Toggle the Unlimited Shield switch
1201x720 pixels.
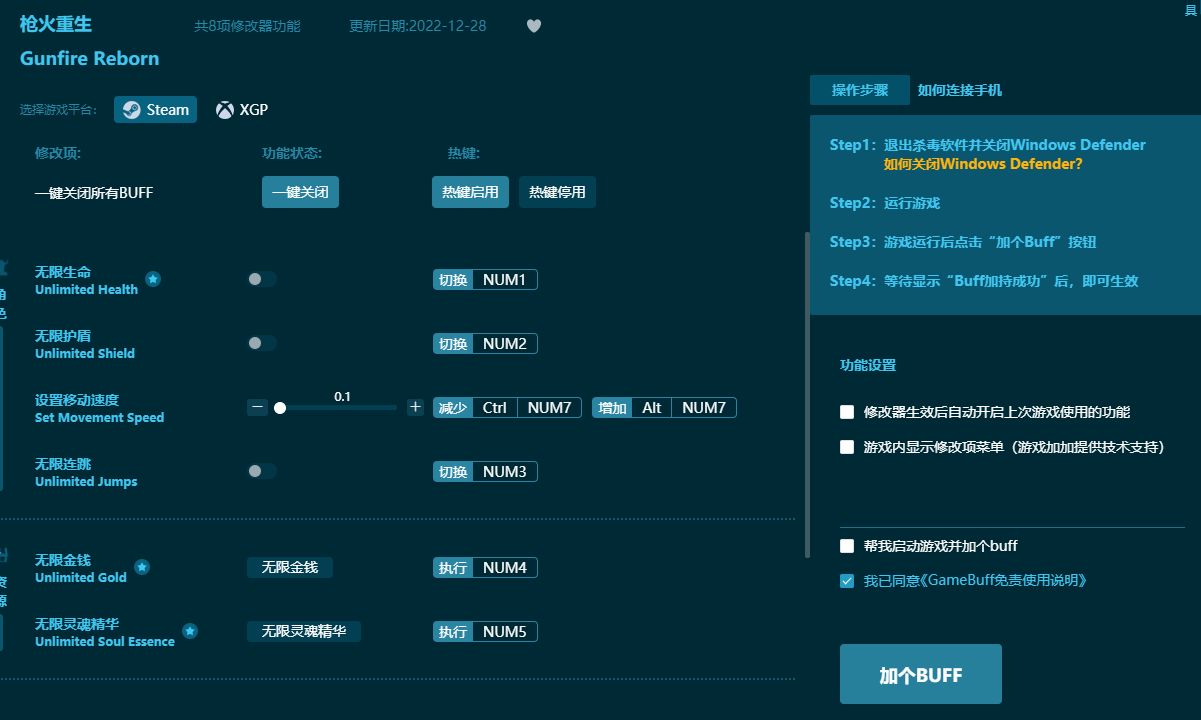tap(262, 343)
